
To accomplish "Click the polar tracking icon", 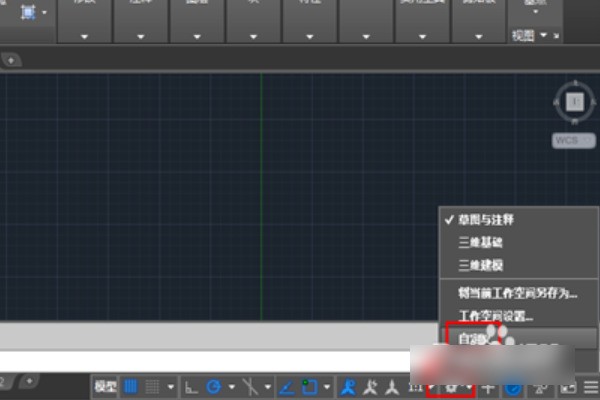I will tap(213, 386).
